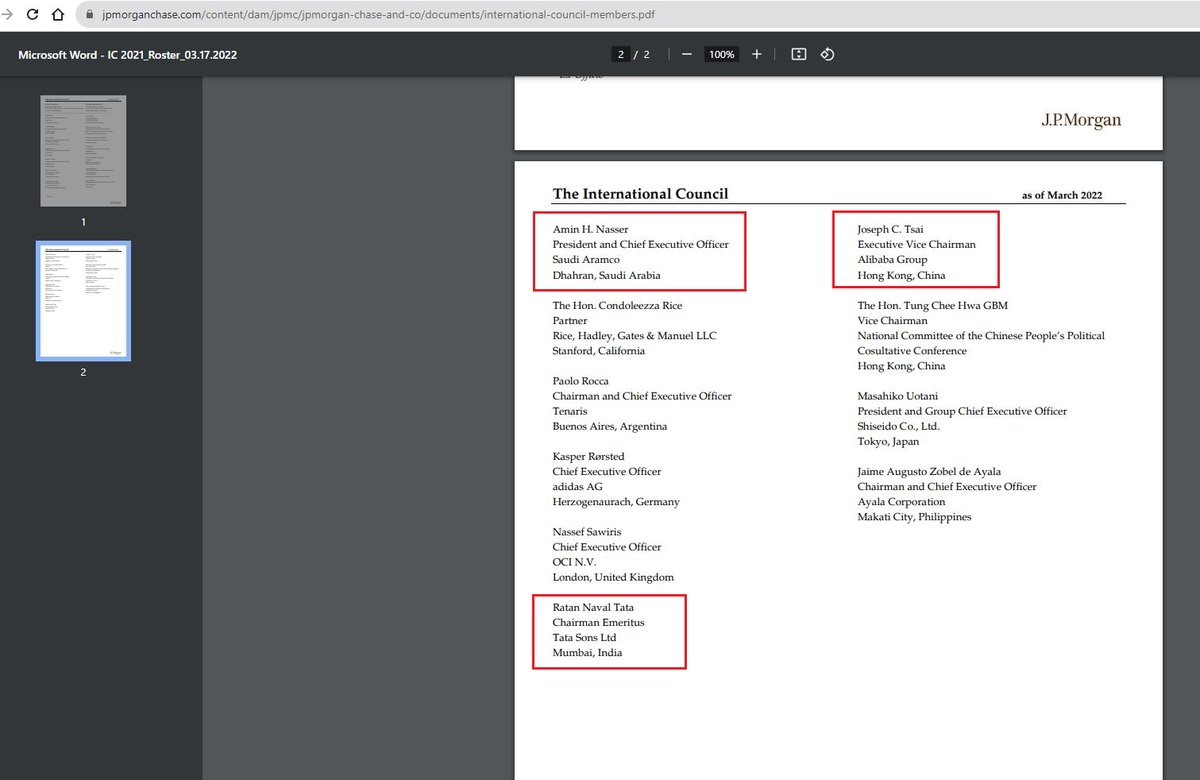Rotate the document counterclockwise
Screen dimensions: 1200x780
[x=827, y=54]
